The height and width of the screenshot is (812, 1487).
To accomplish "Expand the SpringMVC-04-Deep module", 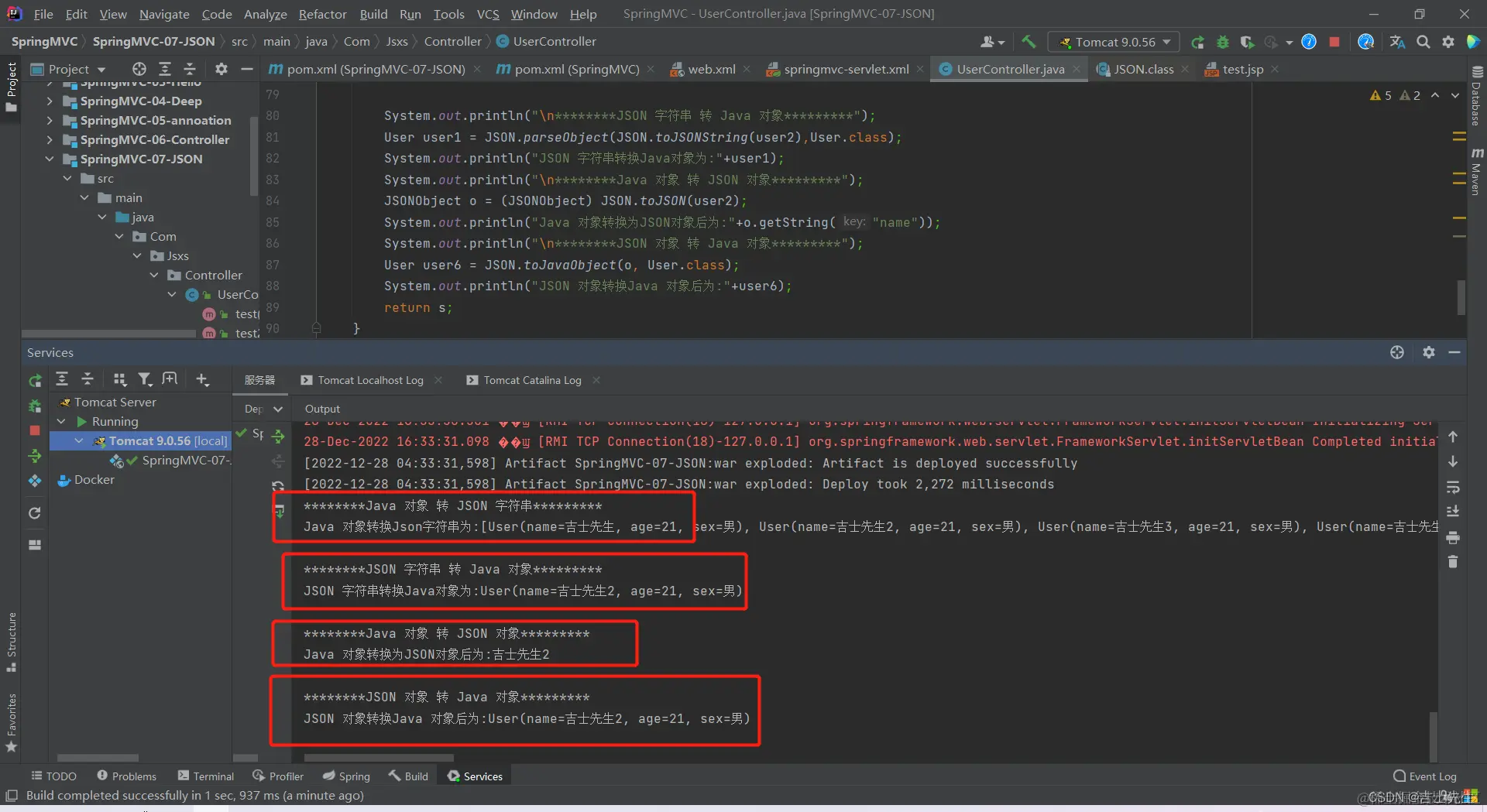I will click(x=50, y=101).
